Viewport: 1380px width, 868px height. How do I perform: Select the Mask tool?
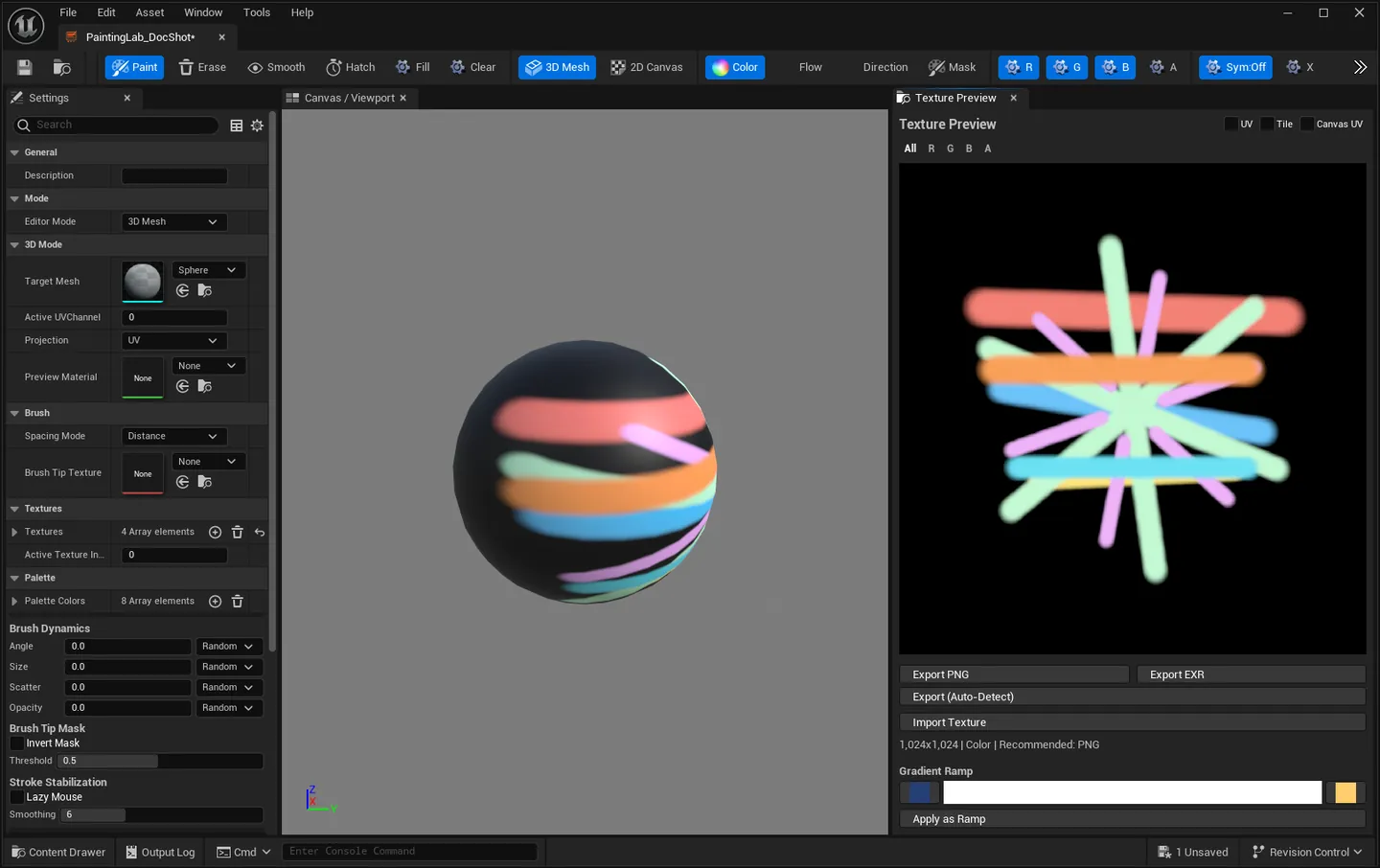(x=952, y=67)
